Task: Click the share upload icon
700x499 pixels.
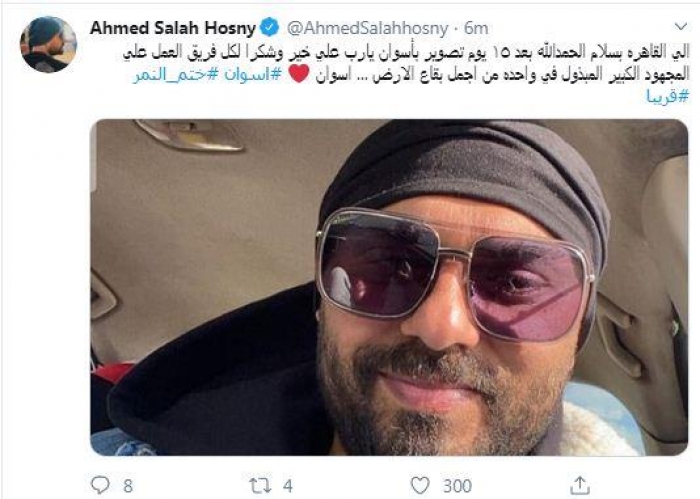Action: point(579,485)
